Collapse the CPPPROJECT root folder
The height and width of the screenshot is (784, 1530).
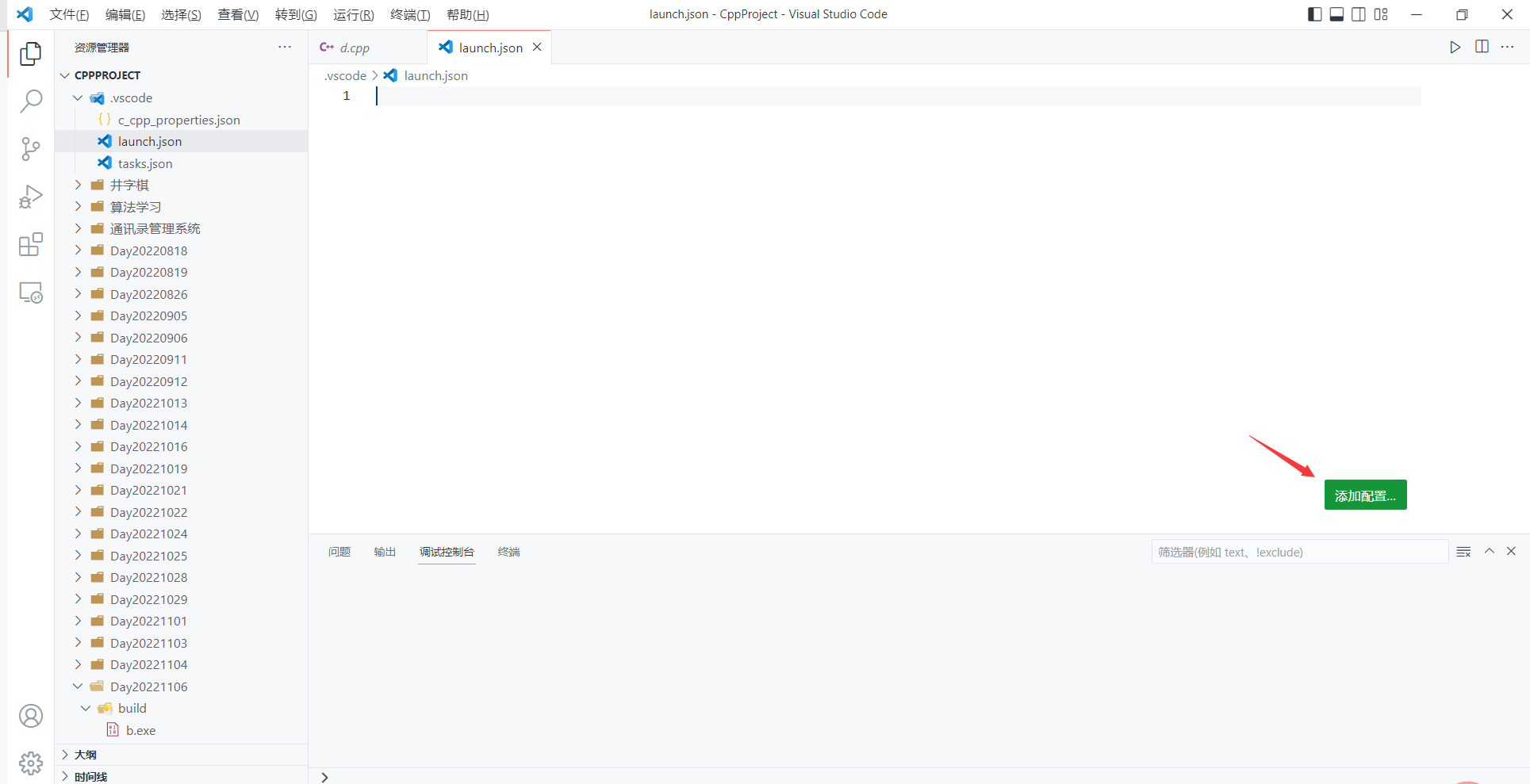[181, 75]
